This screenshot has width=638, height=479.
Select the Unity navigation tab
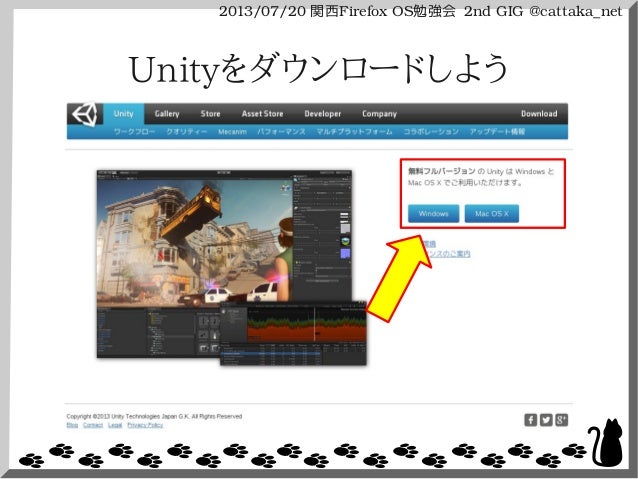(124, 114)
